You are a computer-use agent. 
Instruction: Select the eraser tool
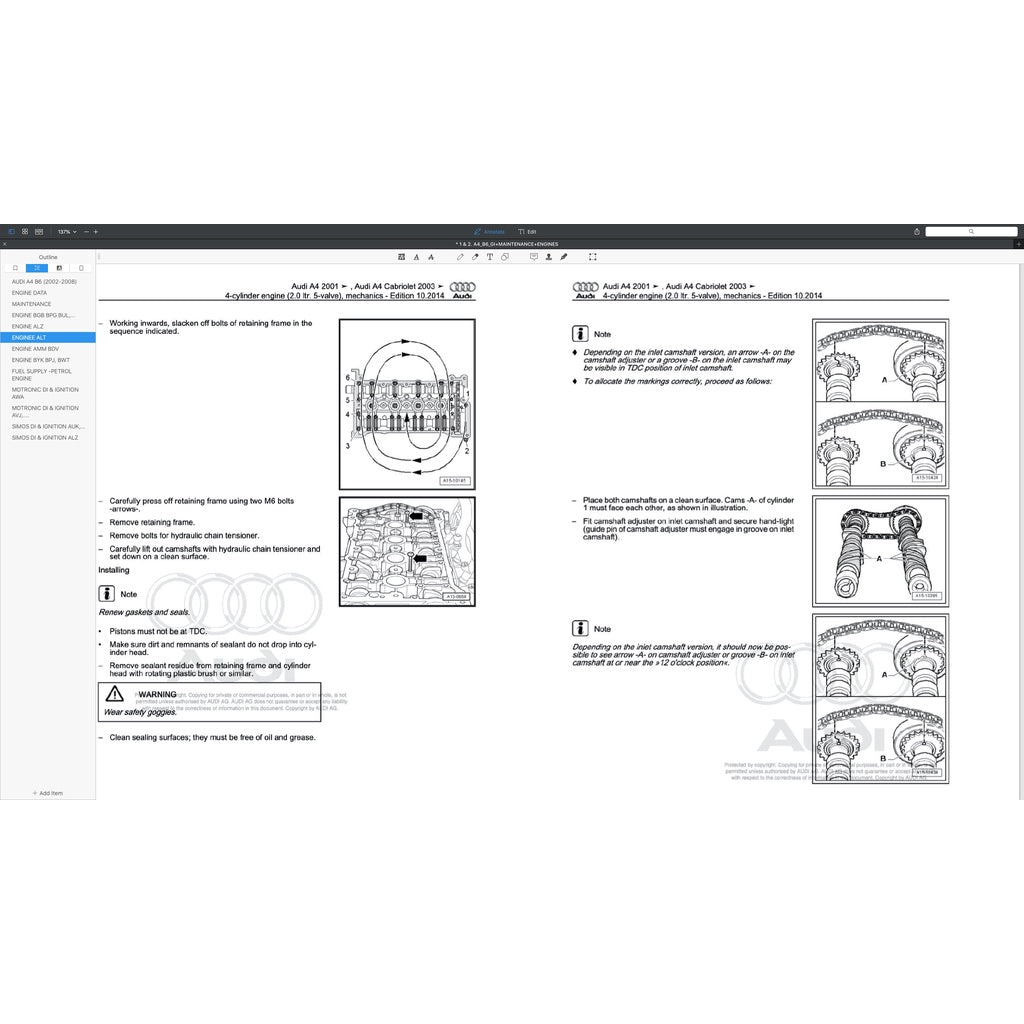click(x=475, y=257)
